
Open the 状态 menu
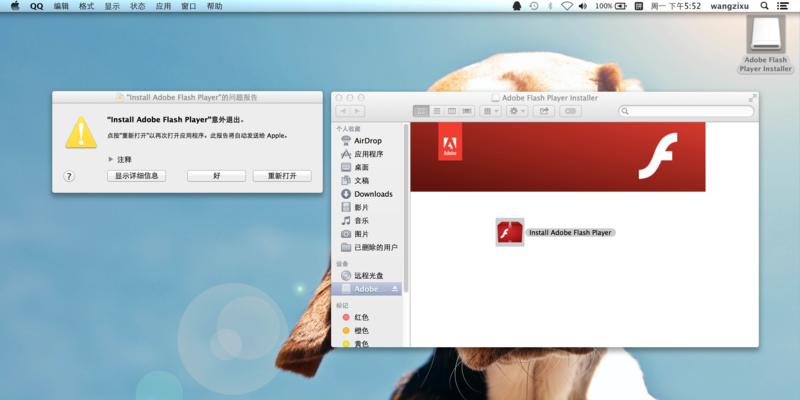pos(138,6)
